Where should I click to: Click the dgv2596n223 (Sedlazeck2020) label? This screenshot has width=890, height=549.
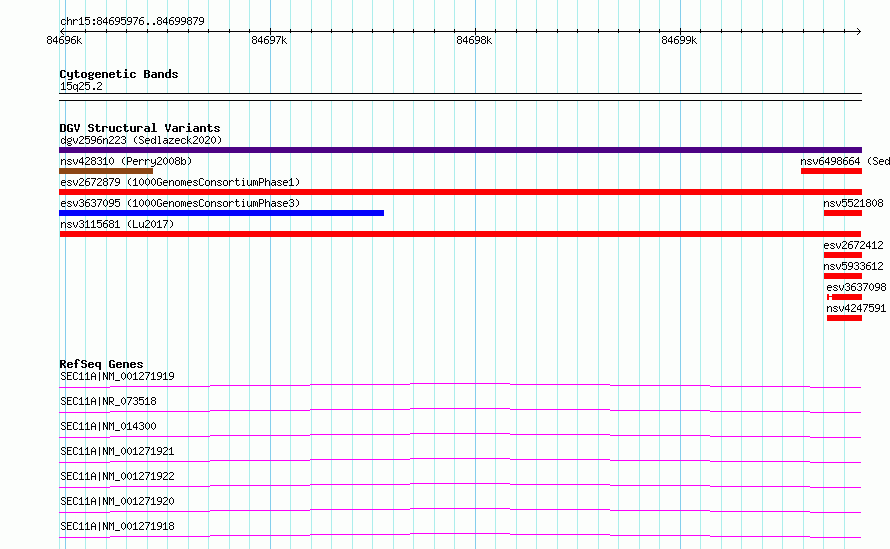click(141, 140)
